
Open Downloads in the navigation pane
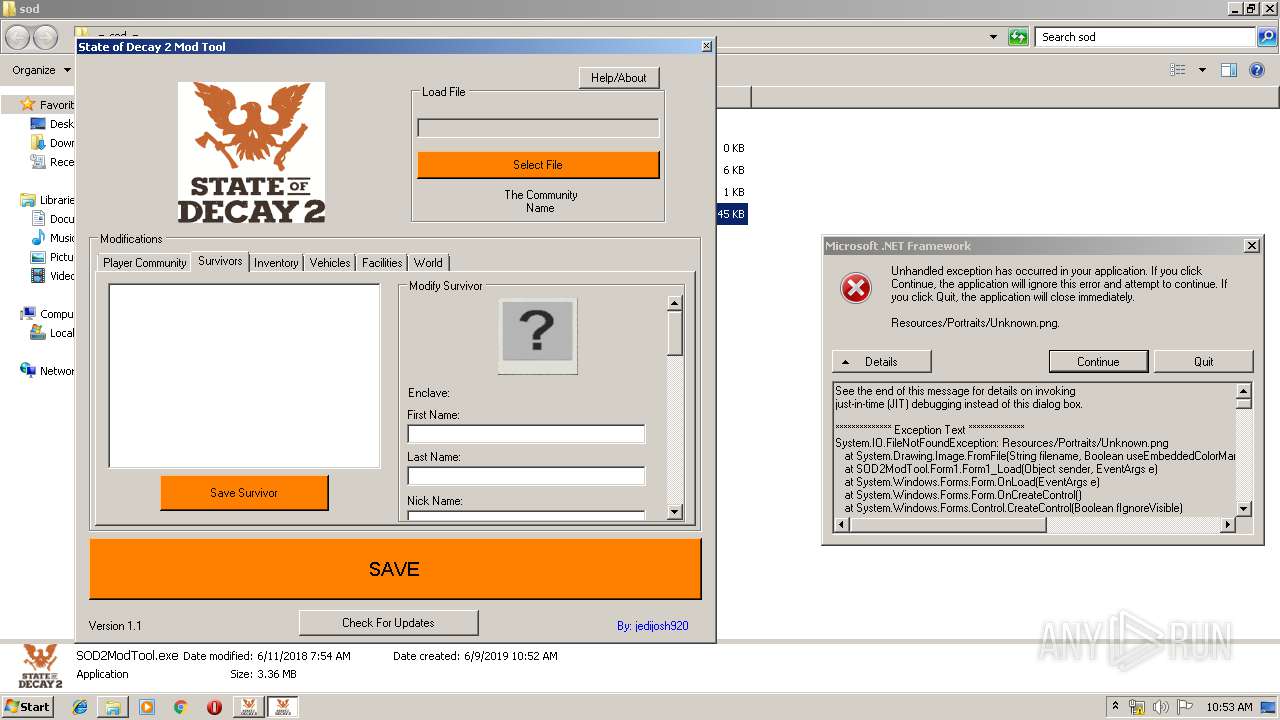(x=52, y=143)
